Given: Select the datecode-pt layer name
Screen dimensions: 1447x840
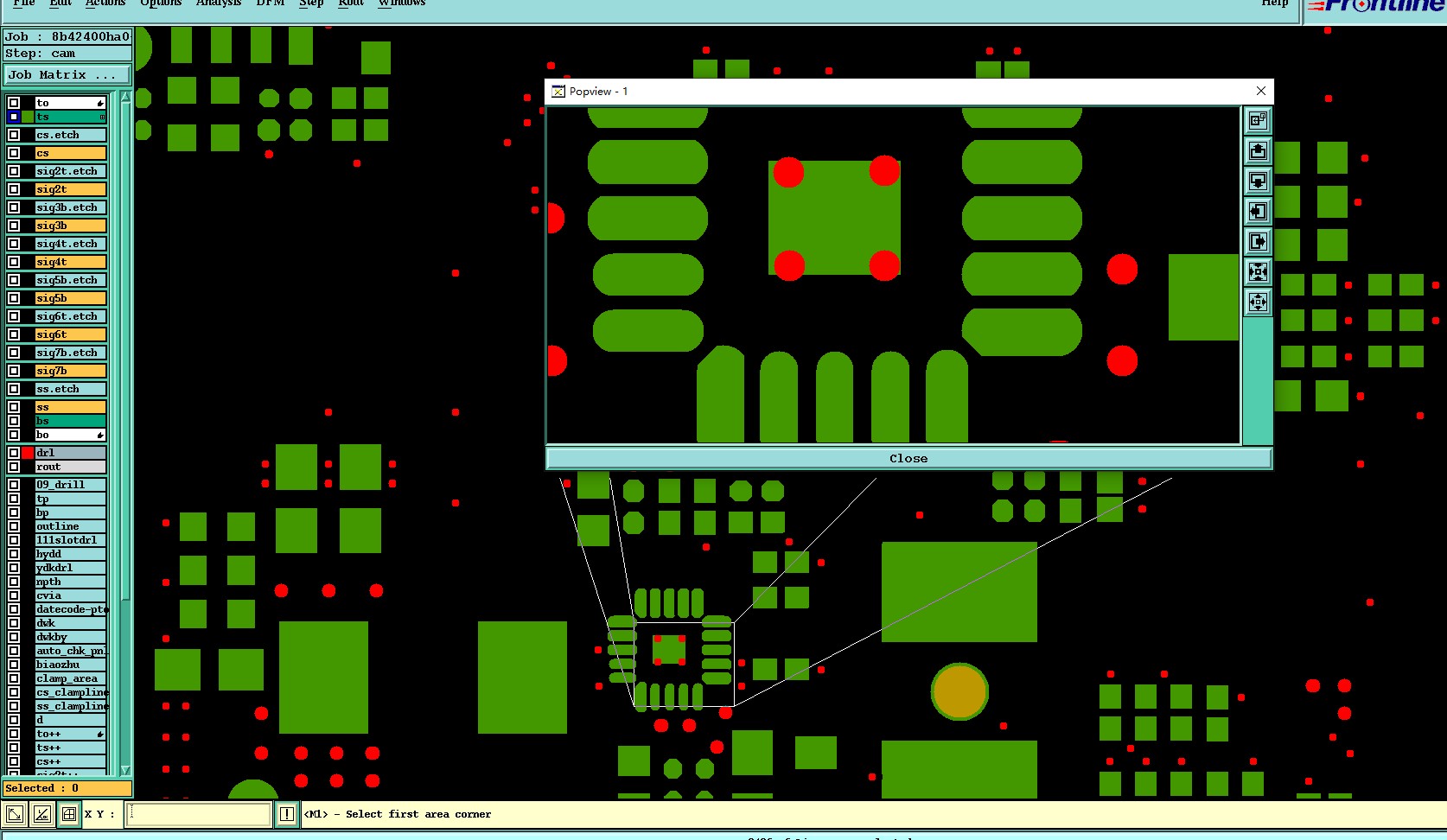Looking at the screenshot, I should point(70,609).
